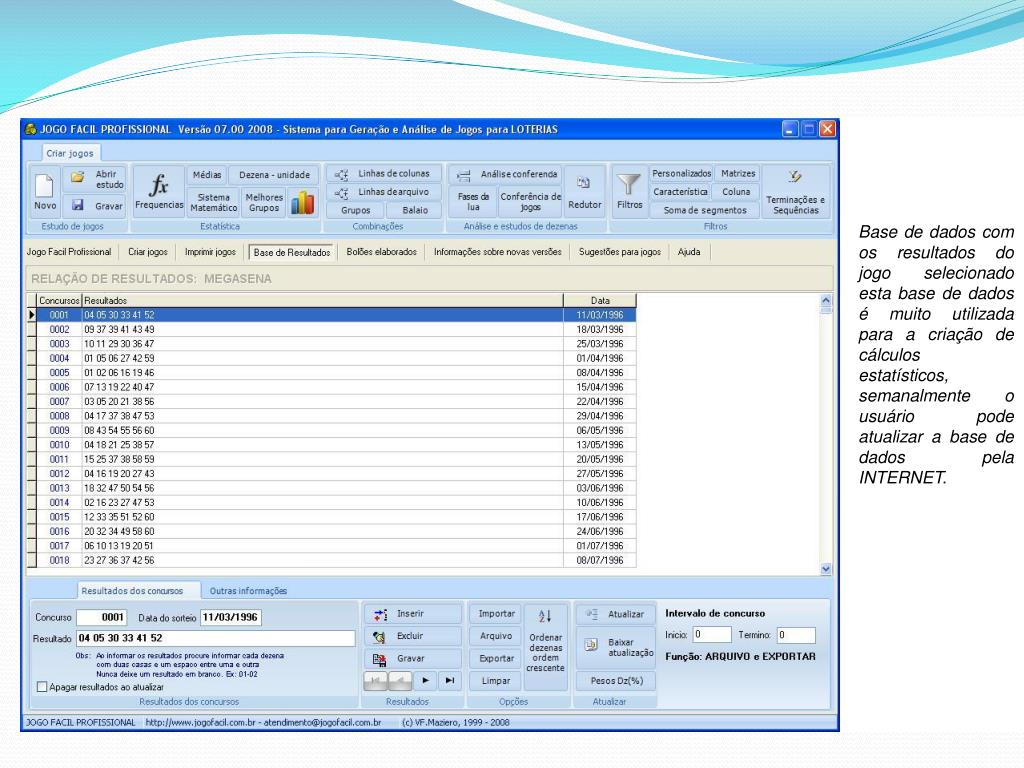Viewport: 1024px width, 768px height.
Task: Jump to the last result record
Action: (450, 680)
